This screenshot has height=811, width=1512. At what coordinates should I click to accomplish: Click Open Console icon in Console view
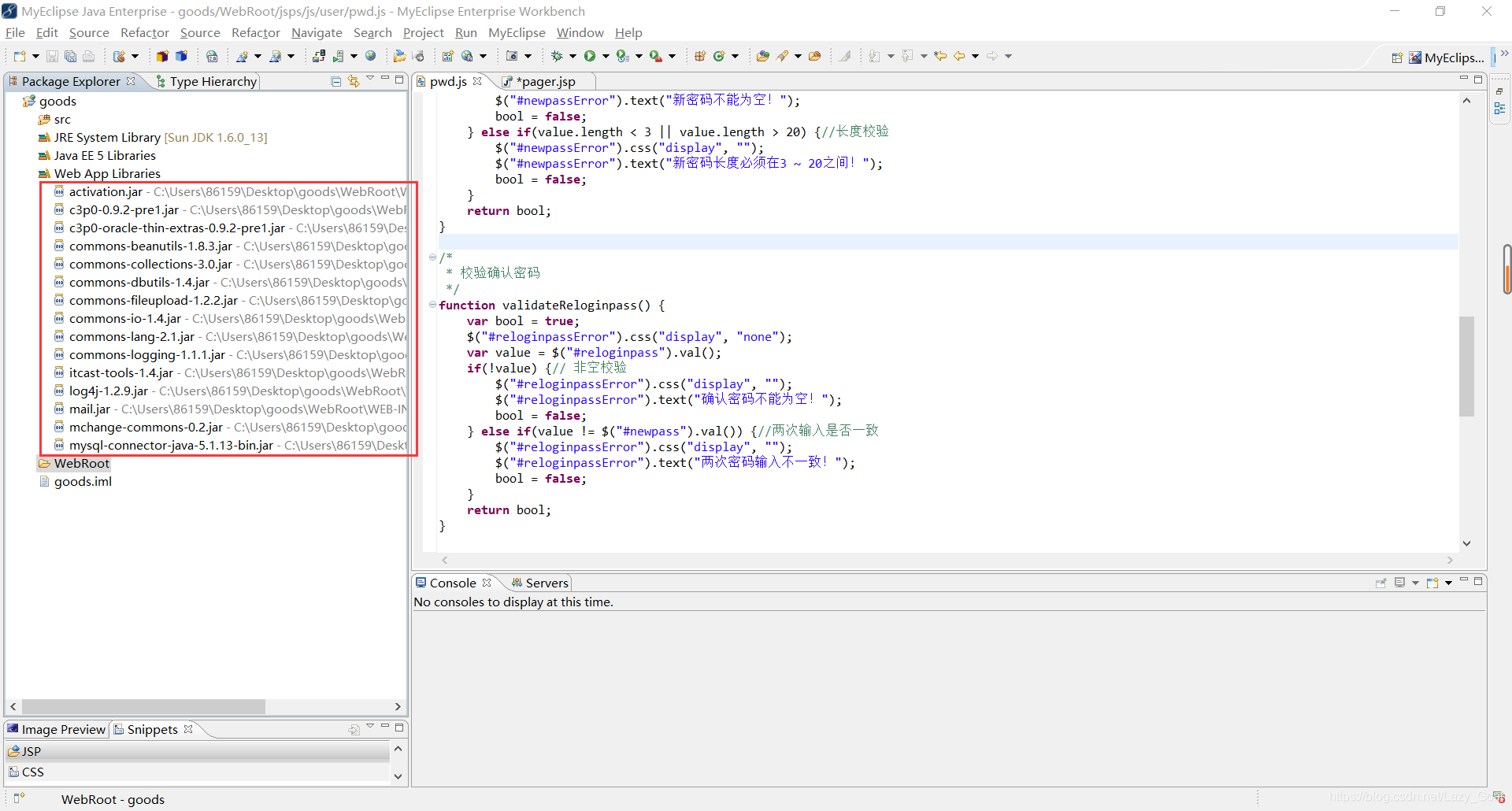tap(1432, 583)
